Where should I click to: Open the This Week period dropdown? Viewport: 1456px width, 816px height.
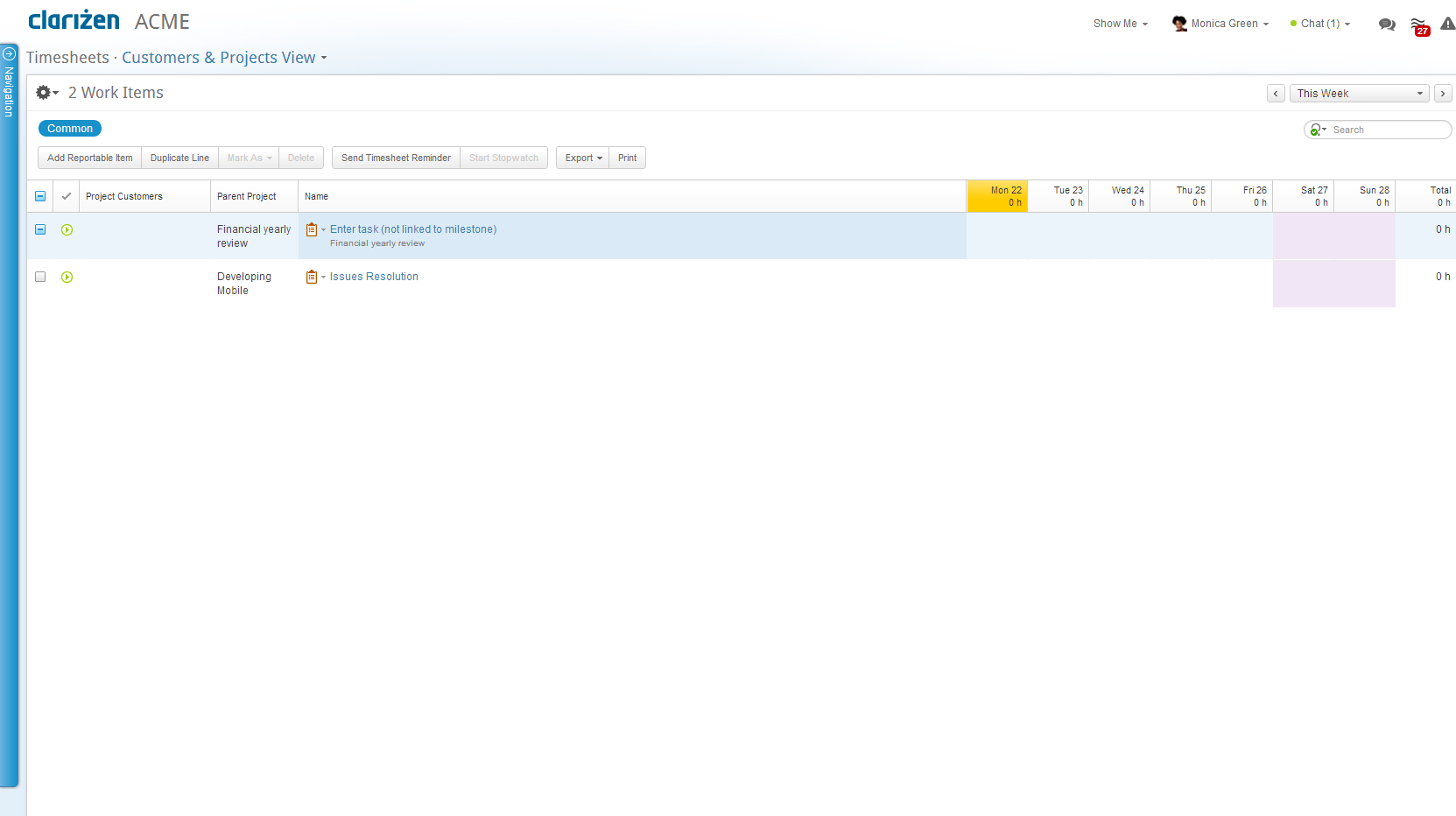pos(1359,94)
